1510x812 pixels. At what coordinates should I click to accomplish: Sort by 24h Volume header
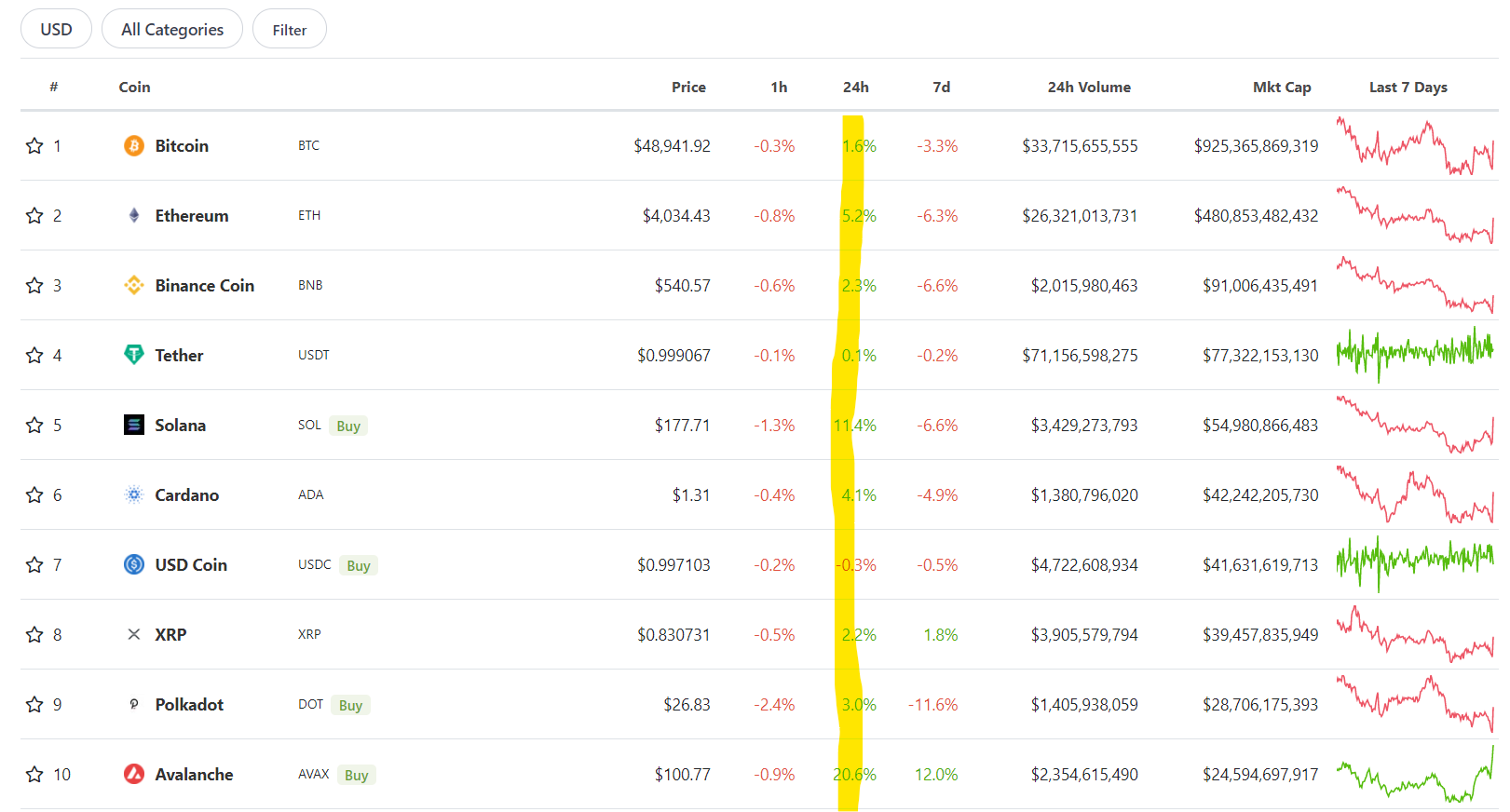coord(1089,87)
